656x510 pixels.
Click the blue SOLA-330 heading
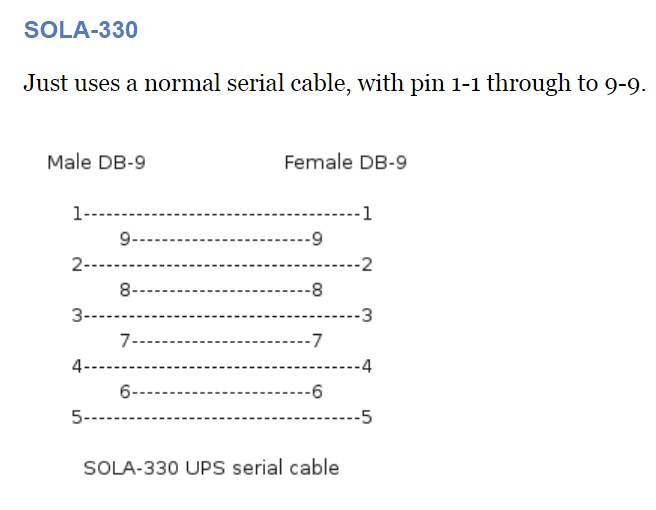click(80, 31)
